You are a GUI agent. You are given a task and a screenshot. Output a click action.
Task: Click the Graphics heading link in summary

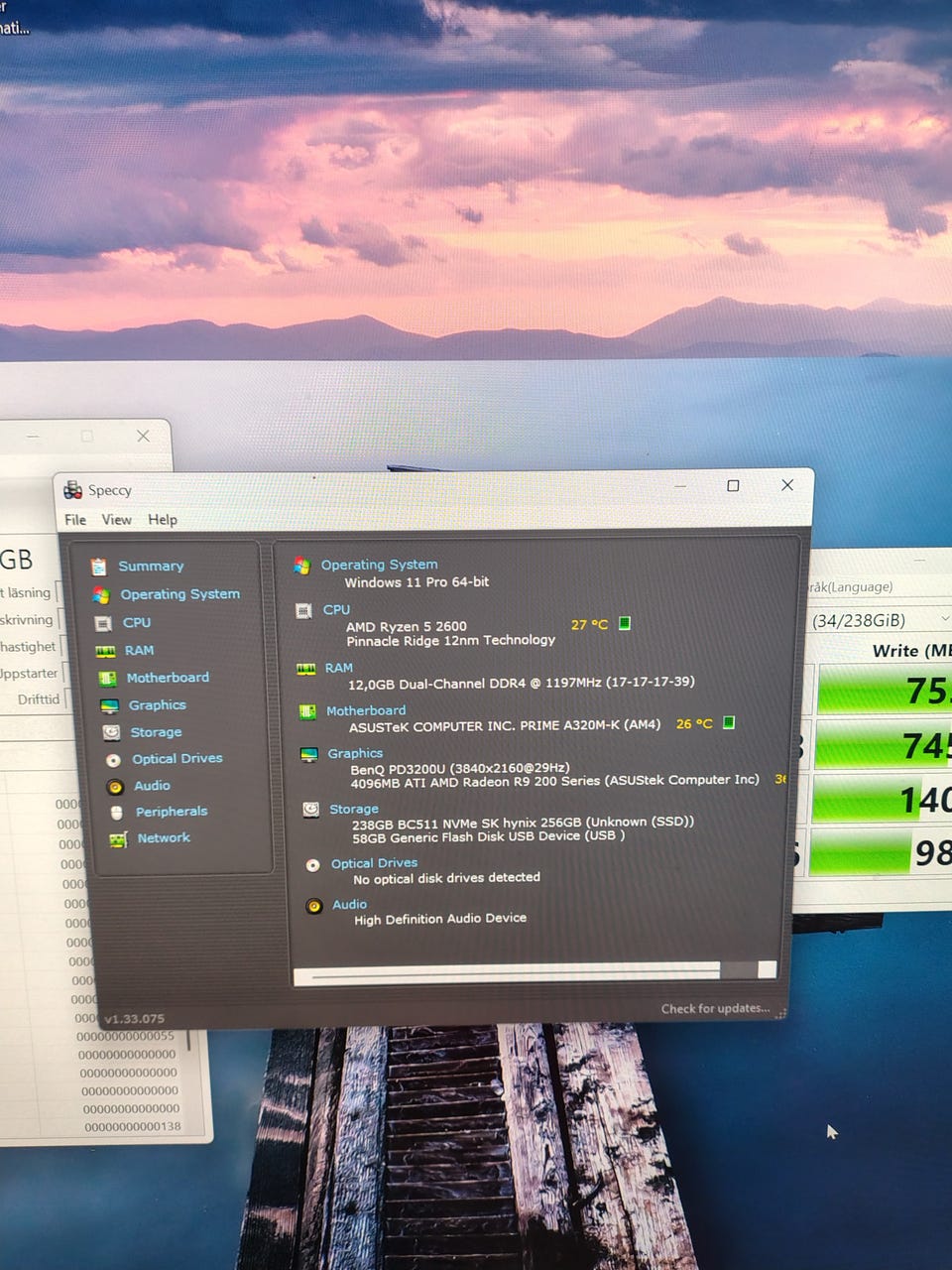pos(355,754)
